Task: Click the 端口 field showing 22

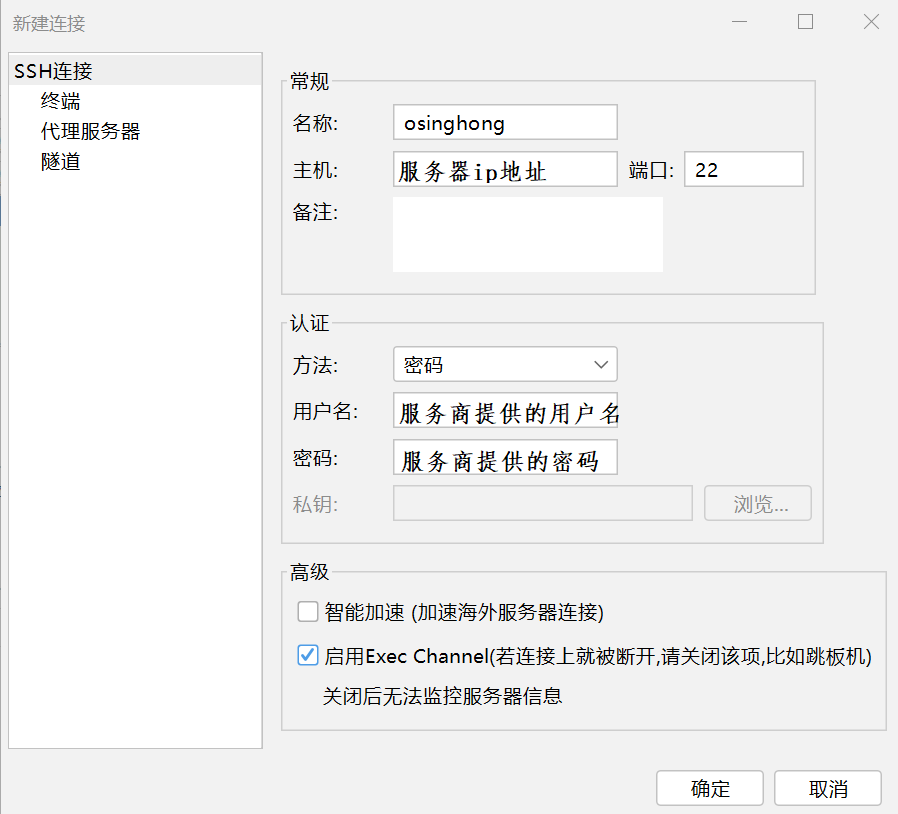Action: coord(743,170)
